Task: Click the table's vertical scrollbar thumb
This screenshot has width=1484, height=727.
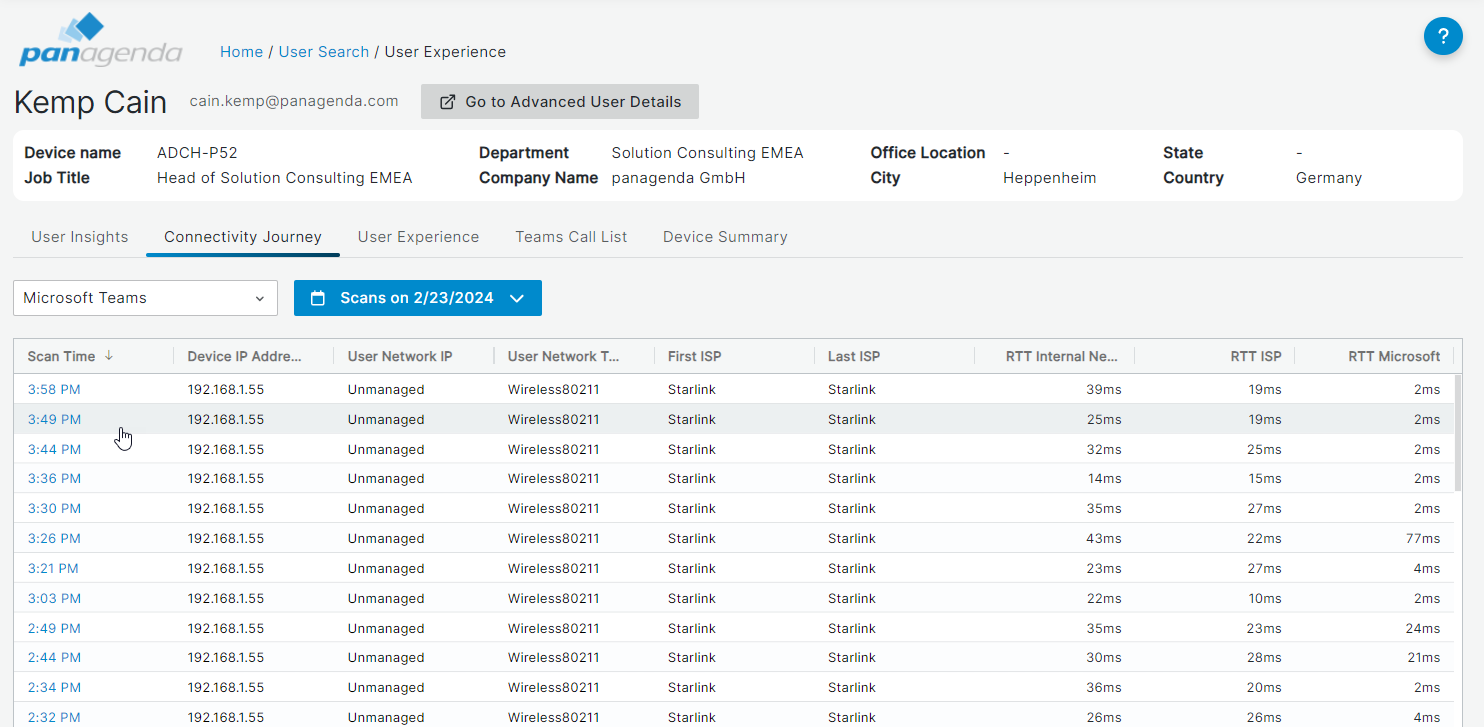Action: (x=1458, y=433)
